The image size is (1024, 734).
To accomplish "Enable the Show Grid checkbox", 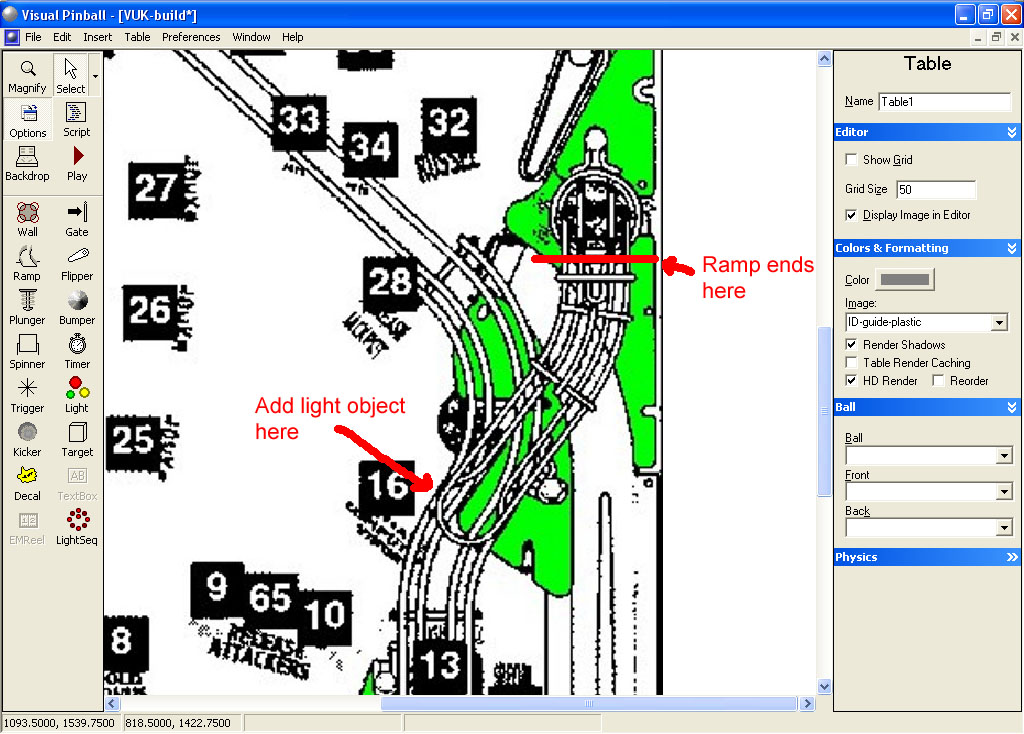I will [x=851, y=160].
